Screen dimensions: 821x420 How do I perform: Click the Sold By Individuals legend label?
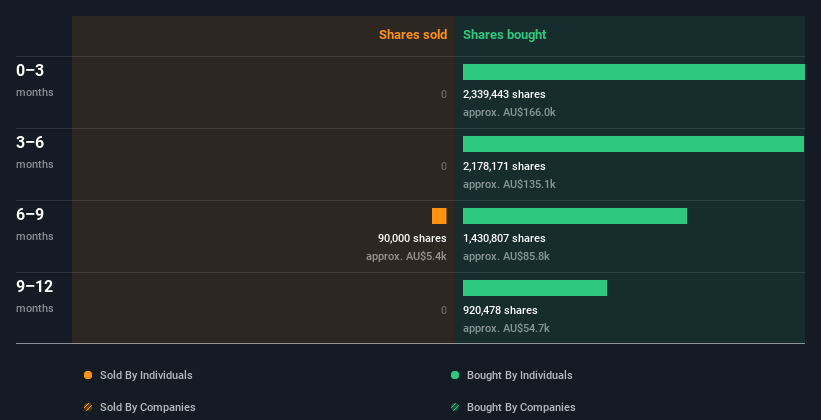146,375
